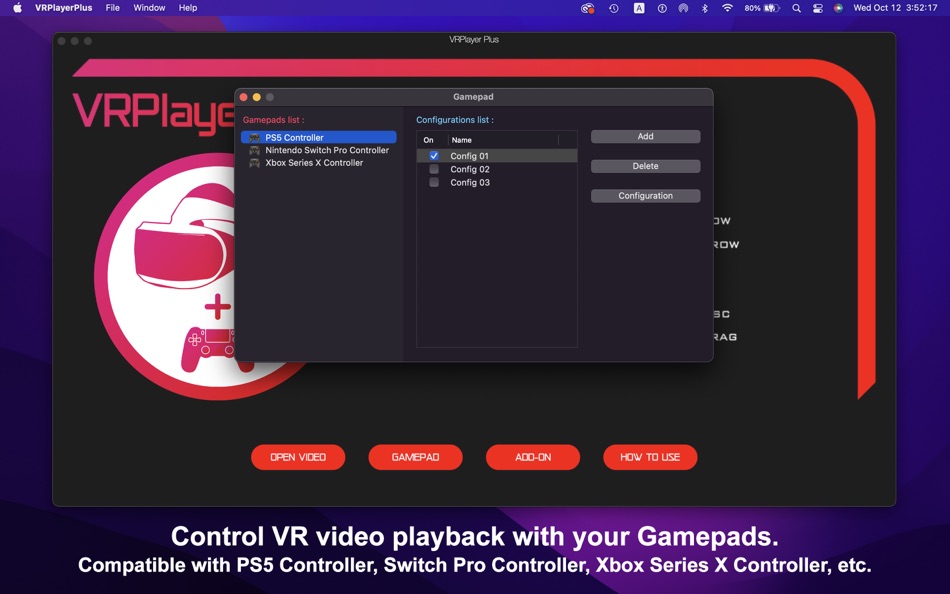Image resolution: width=950 pixels, height=594 pixels.
Task: Open the Bluetooth menu bar icon
Action: [x=704, y=8]
